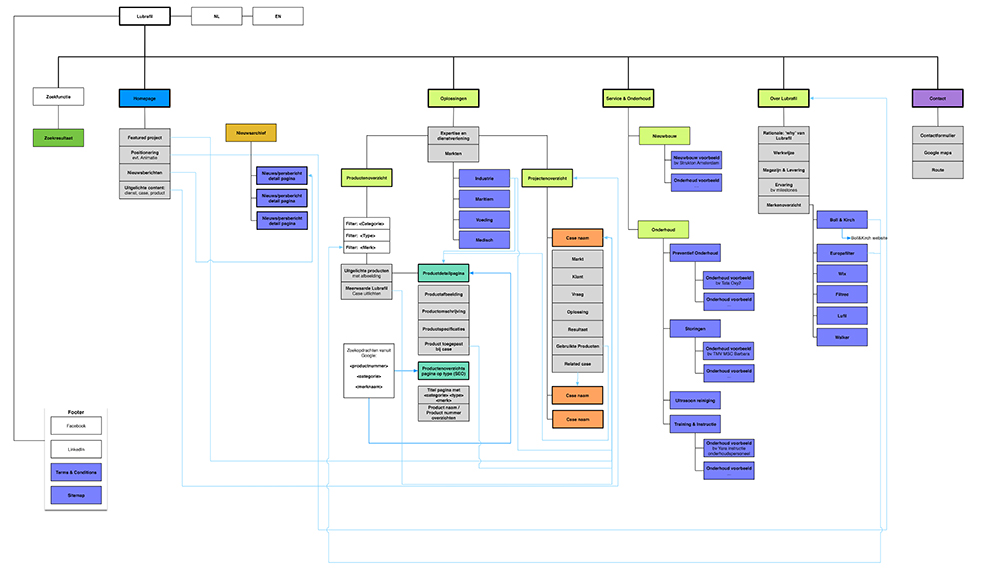Click the Projectenoverzicht box
This screenshot has height=572, width=1000.
[x=546, y=178]
